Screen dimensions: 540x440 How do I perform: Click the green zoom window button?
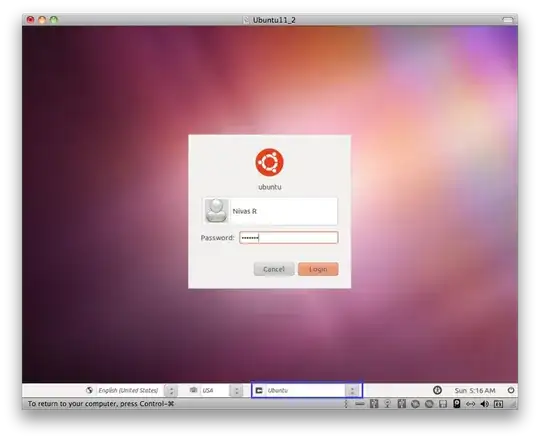pyautogui.click(x=54, y=20)
